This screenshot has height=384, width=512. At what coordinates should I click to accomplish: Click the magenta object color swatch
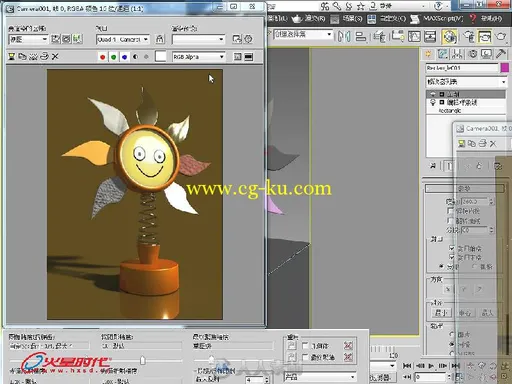click(505, 68)
